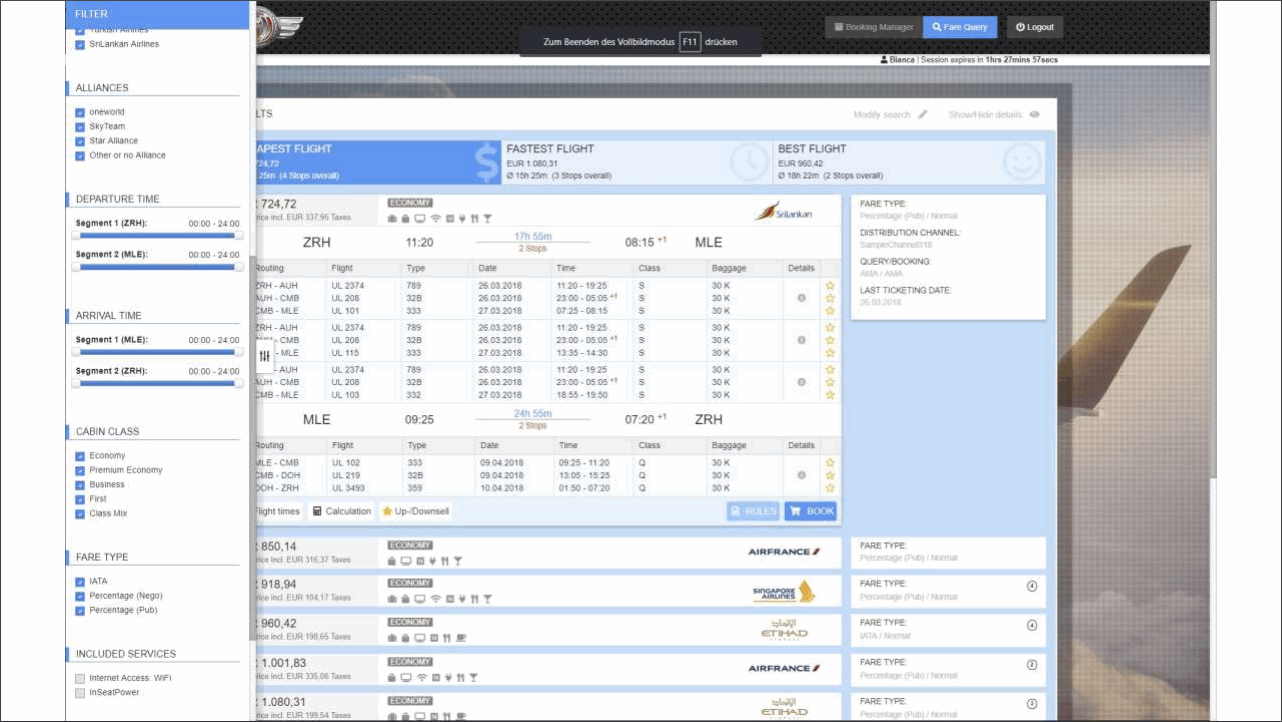Expand the Singapore Airlines fare type options
1282x722 pixels.
[1032, 587]
